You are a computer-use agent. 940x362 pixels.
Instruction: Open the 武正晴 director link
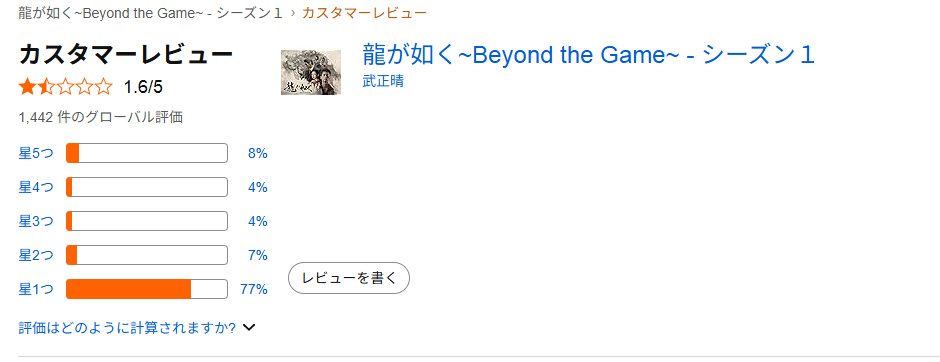point(383,82)
